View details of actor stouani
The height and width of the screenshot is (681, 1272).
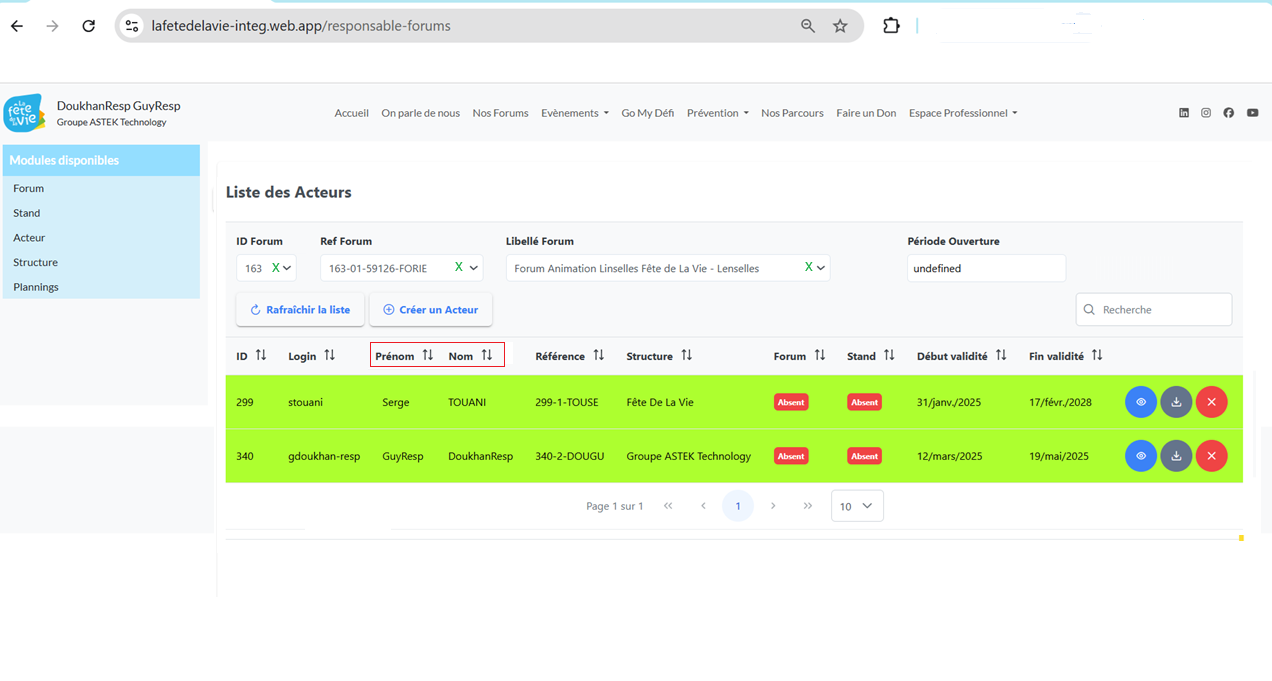[1140, 402]
